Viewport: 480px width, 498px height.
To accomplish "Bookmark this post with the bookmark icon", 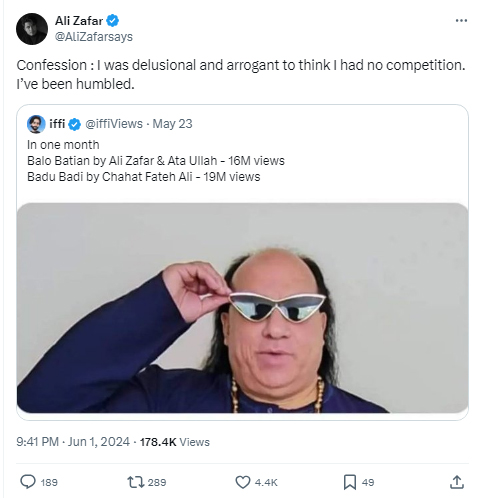I will [x=350, y=482].
